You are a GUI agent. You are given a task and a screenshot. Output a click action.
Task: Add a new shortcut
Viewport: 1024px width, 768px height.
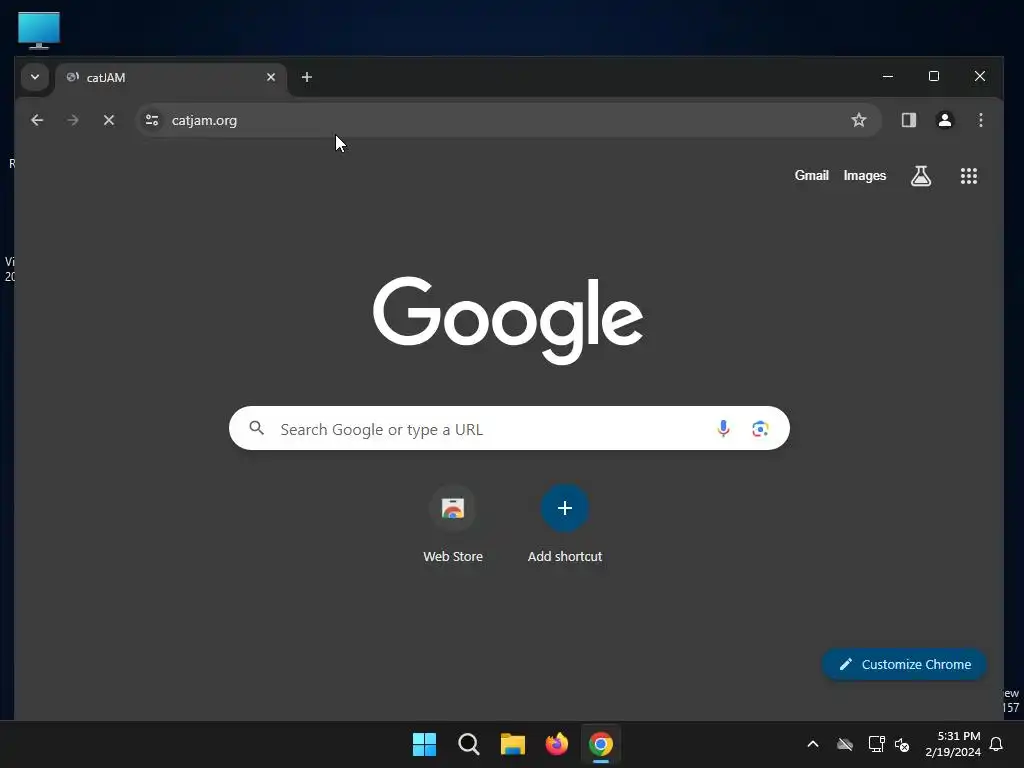565,524
